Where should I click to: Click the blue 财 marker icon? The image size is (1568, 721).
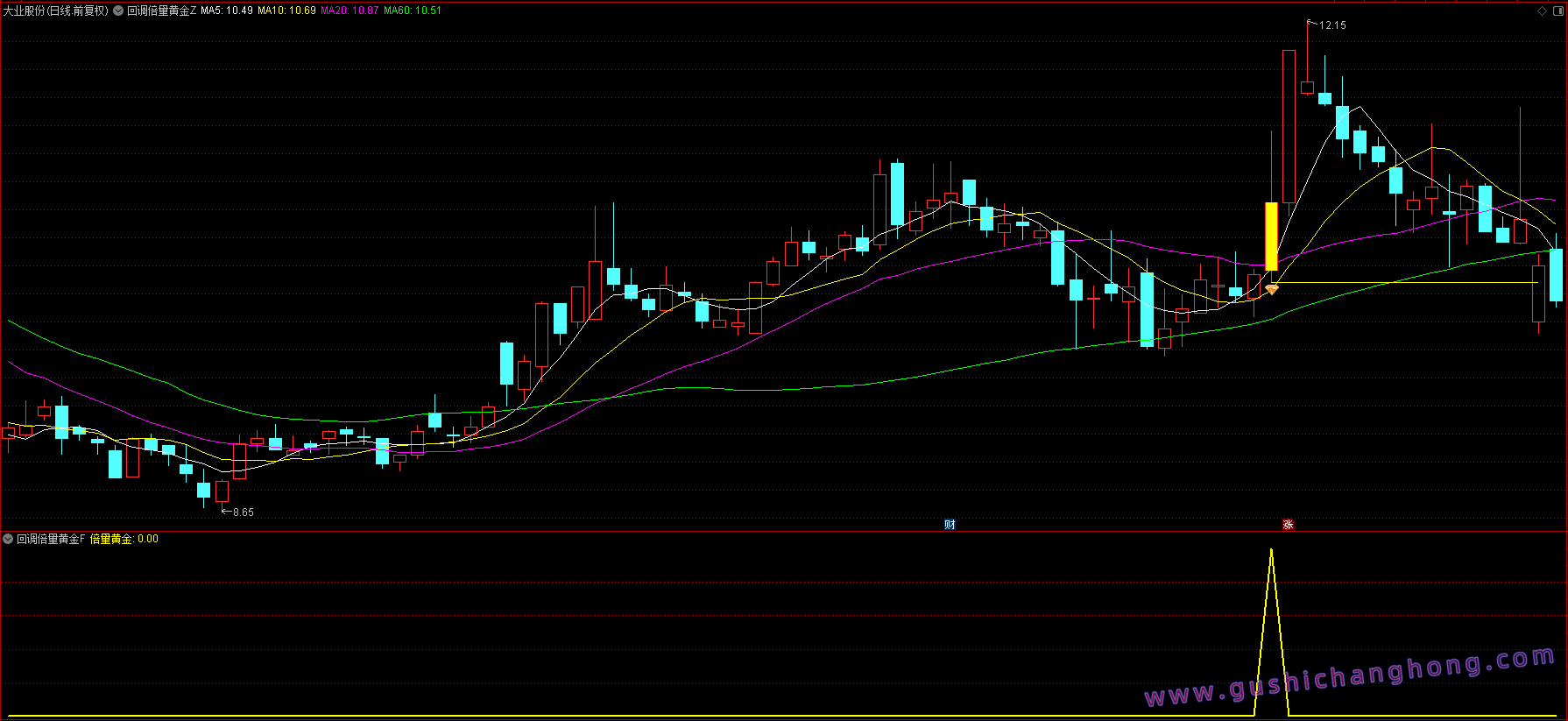click(950, 524)
